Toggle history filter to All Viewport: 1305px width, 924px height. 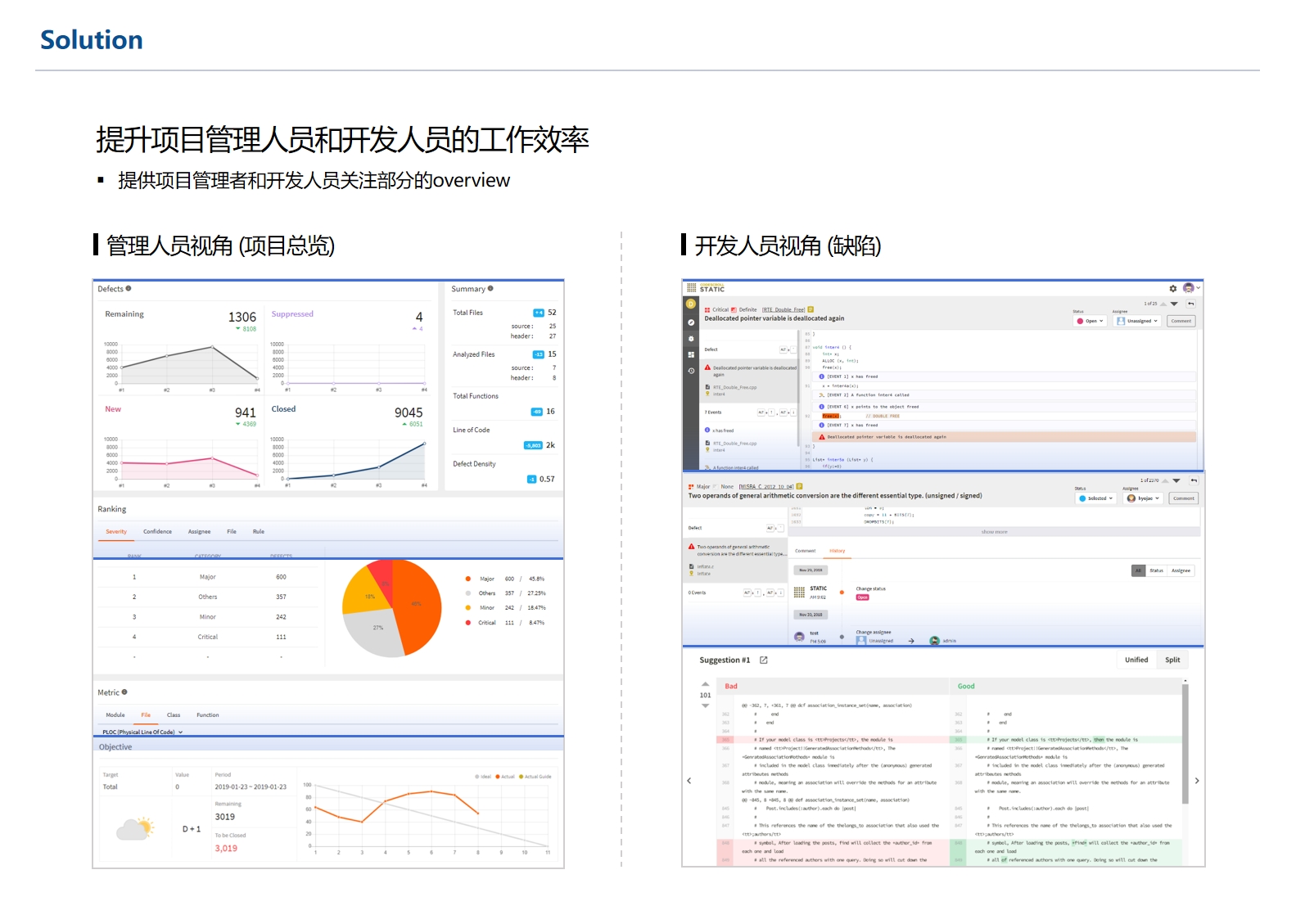(x=1138, y=570)
